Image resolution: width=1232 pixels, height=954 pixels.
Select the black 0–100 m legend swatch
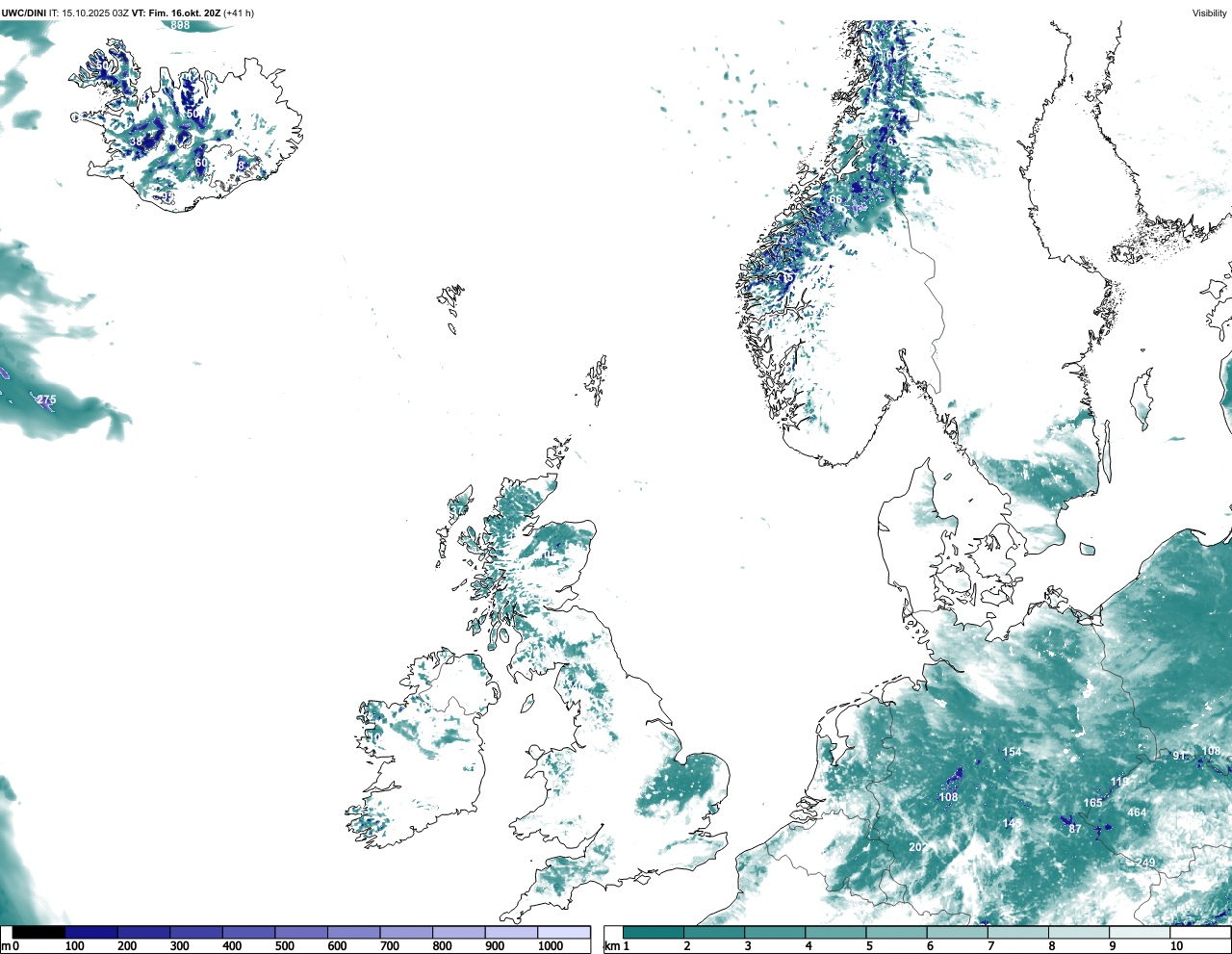point(38,933)
